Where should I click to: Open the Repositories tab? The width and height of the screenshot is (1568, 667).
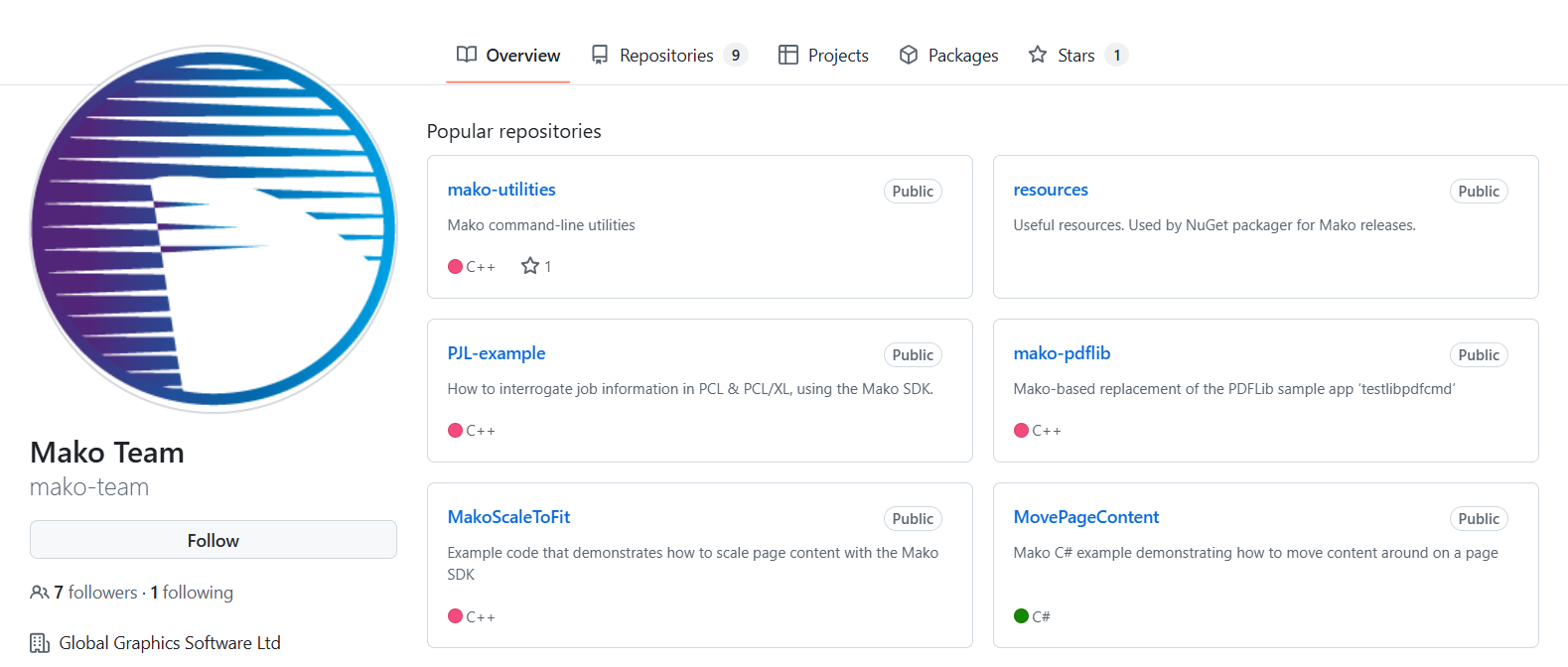click(x=666, y=56)
